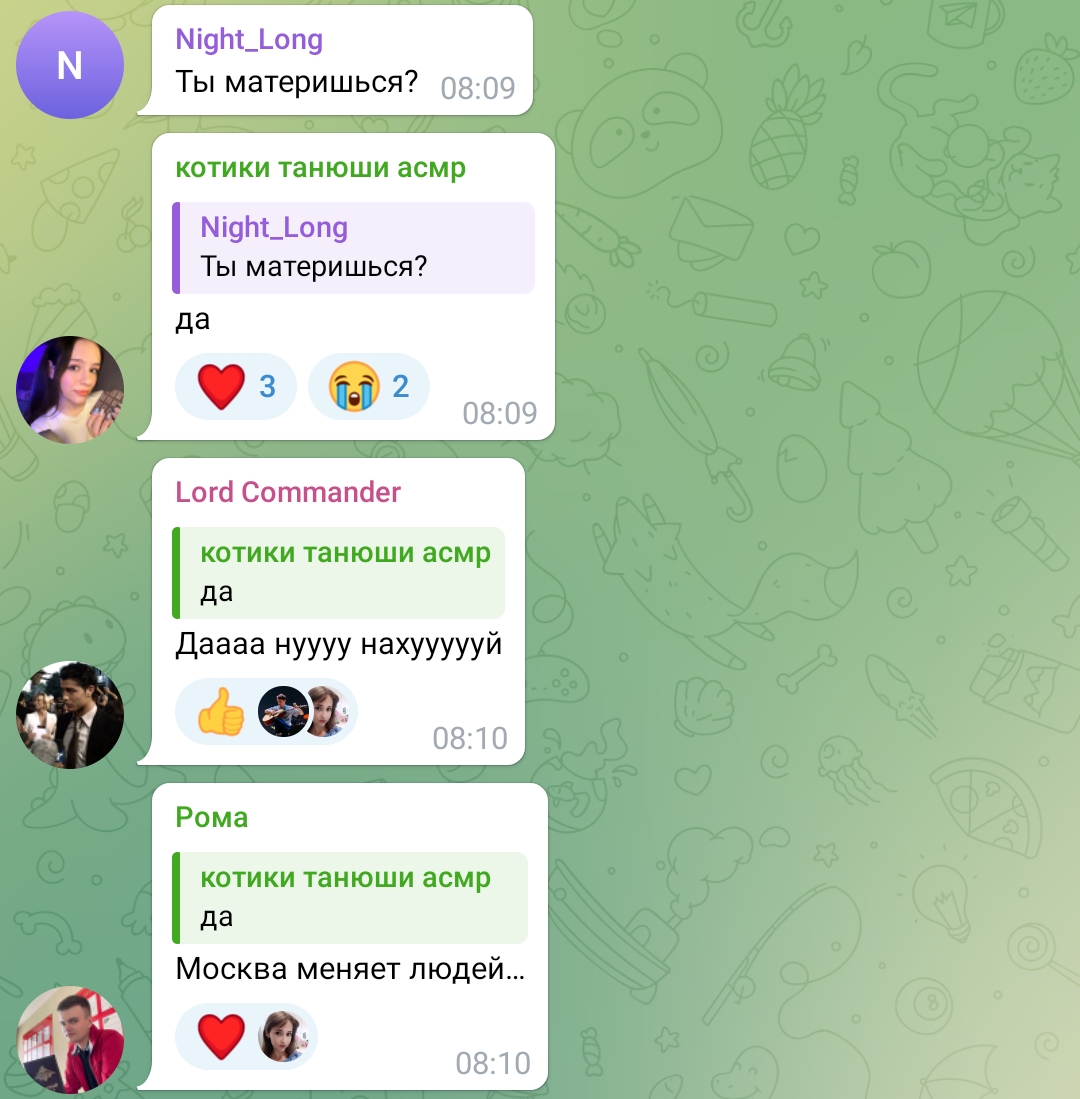Open the avatar of котики танюши асмр
Viewport: 1080px width, 1099px height.
click(70, 390)
